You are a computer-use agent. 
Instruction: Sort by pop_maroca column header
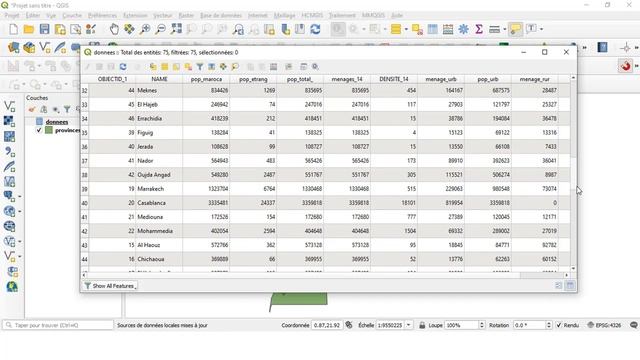(x=206, y=79)
